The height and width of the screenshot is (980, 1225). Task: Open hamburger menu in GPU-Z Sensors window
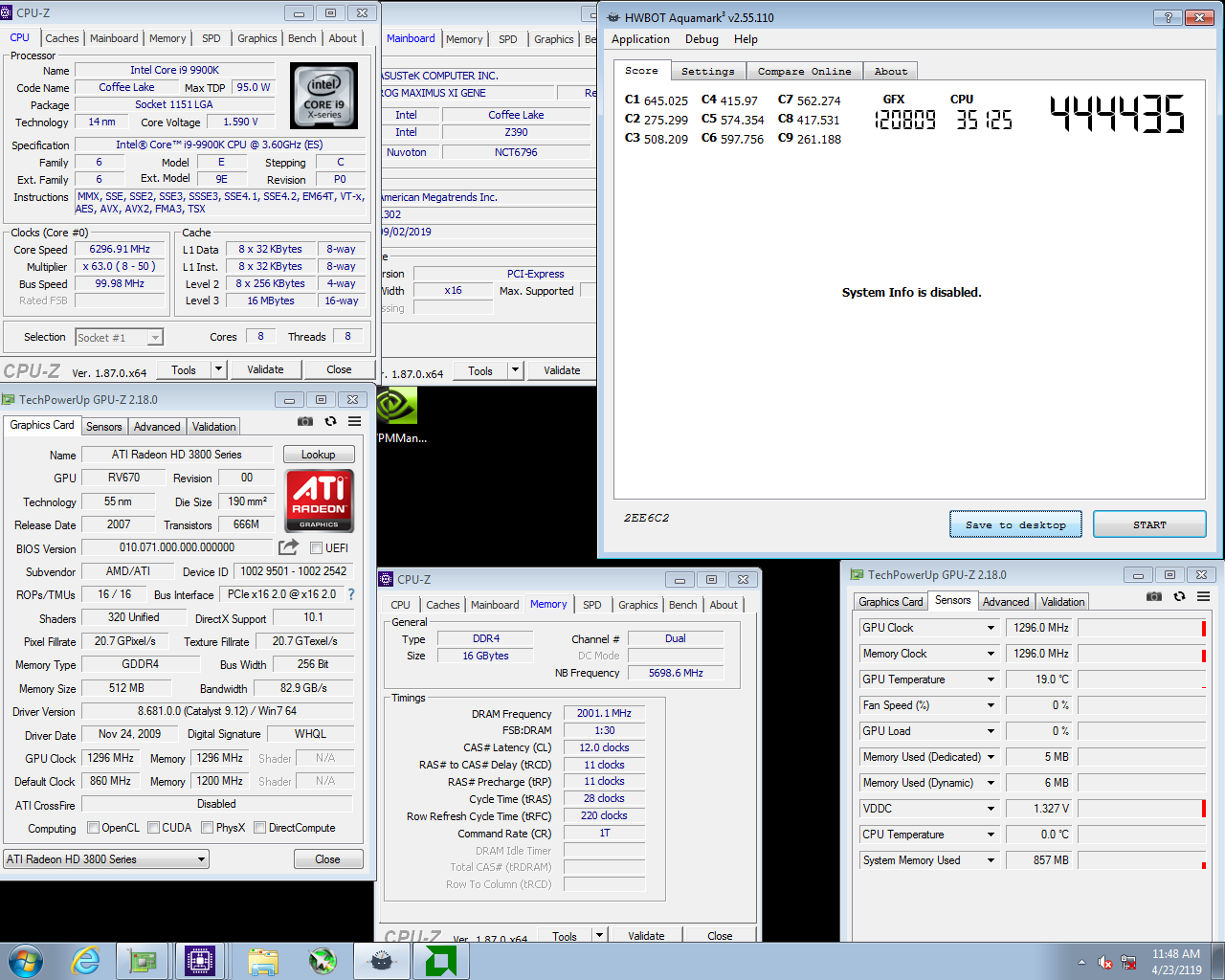point(1203,596)
